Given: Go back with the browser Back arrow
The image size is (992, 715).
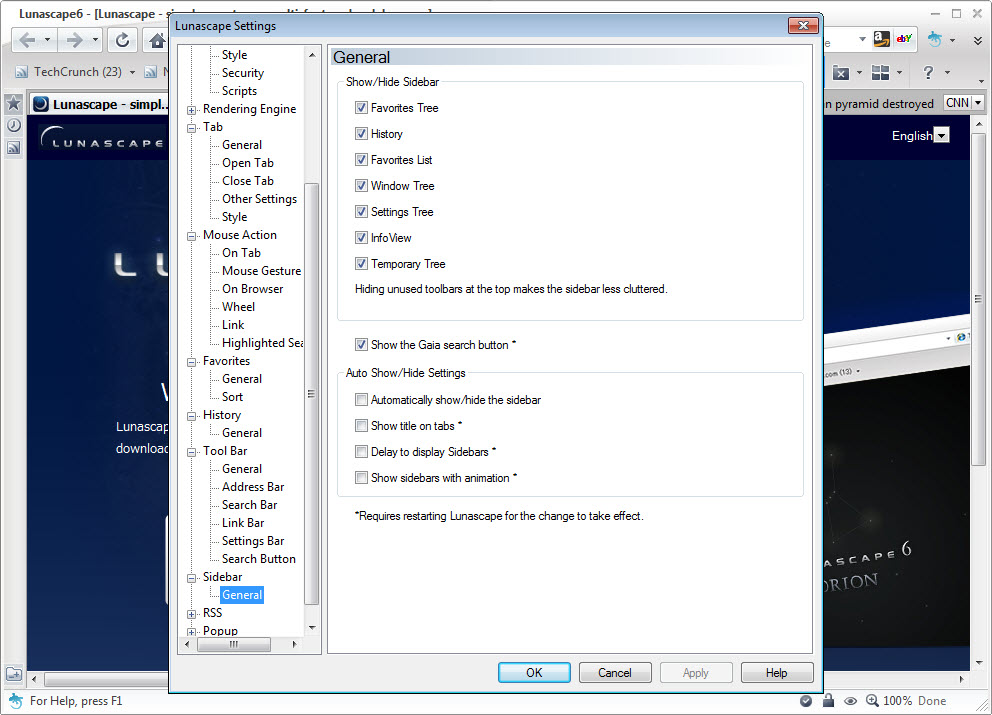Looking at the screenshot, I should tap(27, 40).
